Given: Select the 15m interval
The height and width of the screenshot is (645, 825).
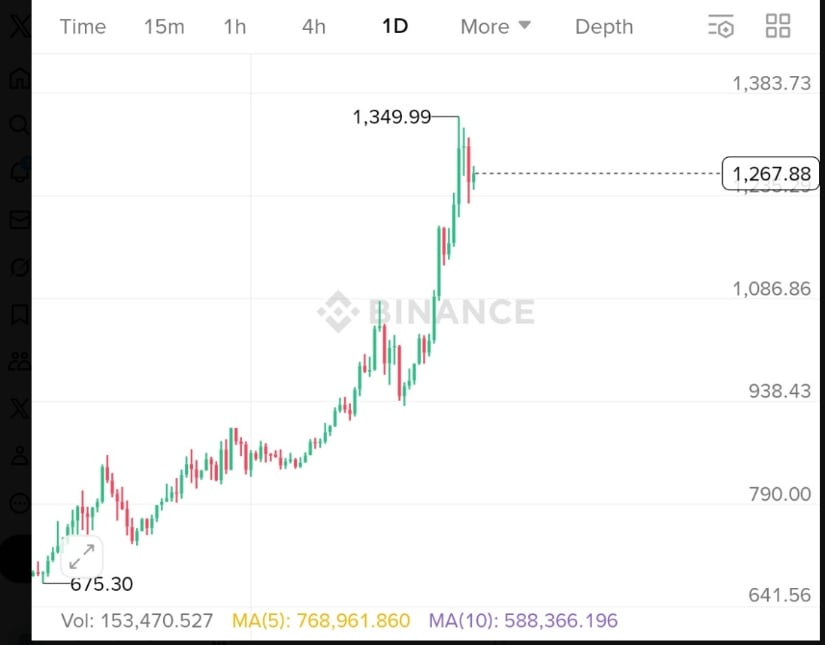Looking at the screenshot, I should pos(164,27).
